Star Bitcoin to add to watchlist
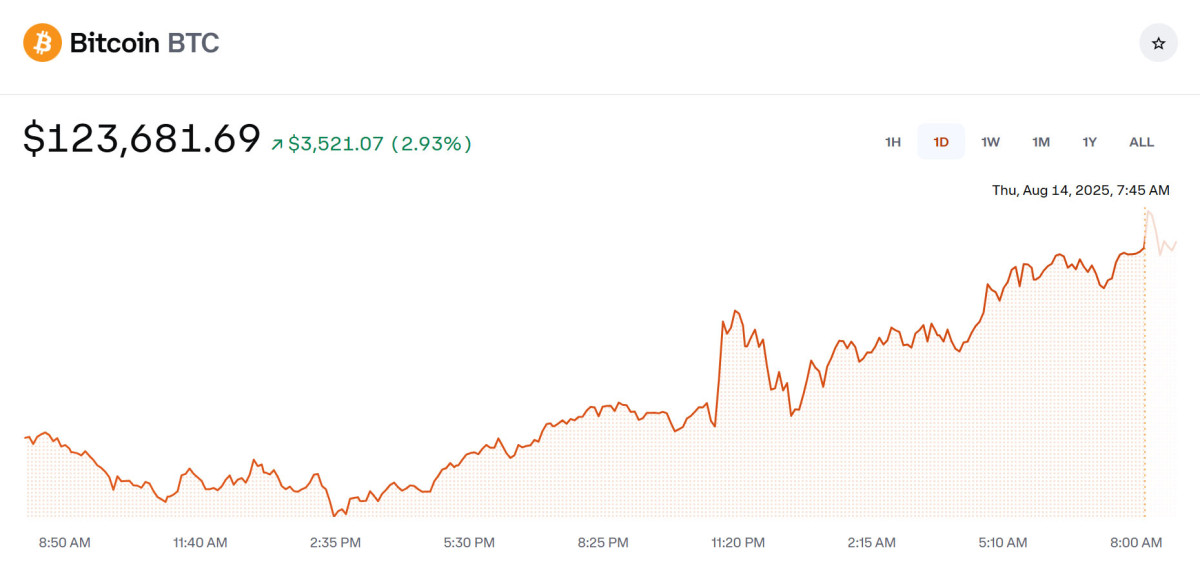Viewport: 1200px width, 566px height. coord(1158,43)
